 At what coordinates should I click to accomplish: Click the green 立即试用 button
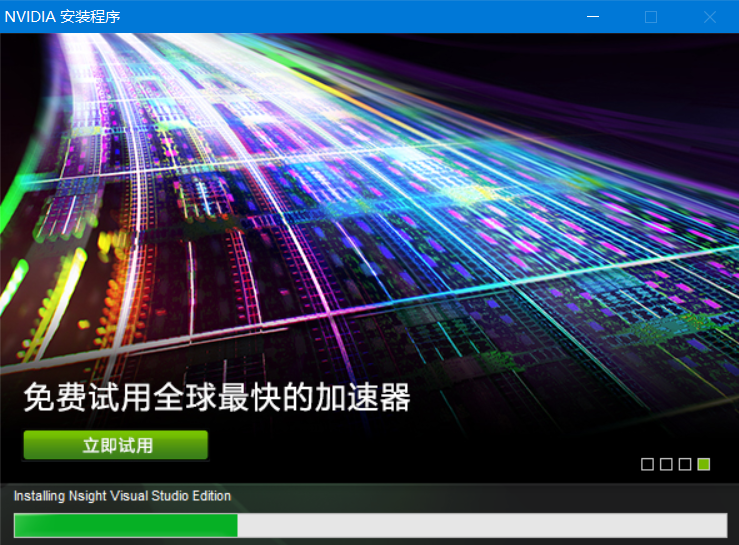[x=115, y=445]
